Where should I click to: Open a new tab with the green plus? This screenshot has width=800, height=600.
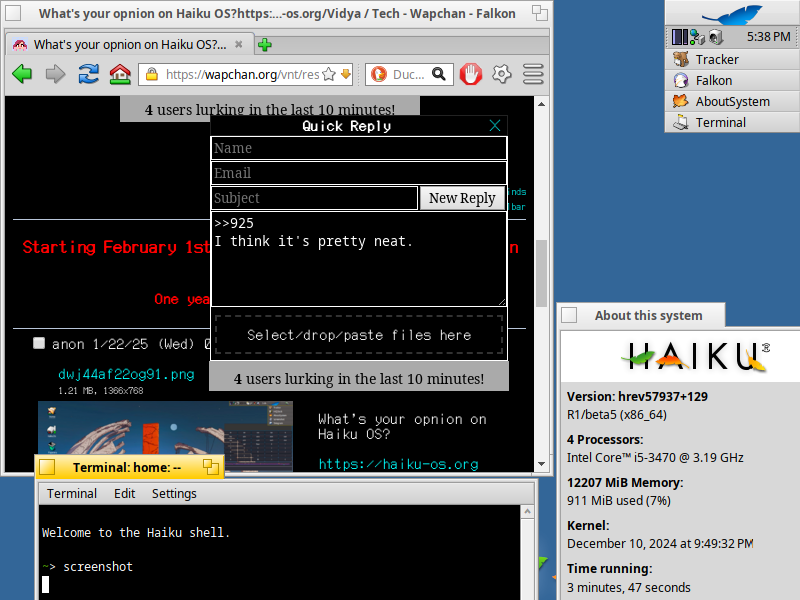click(x=265, y=45)
